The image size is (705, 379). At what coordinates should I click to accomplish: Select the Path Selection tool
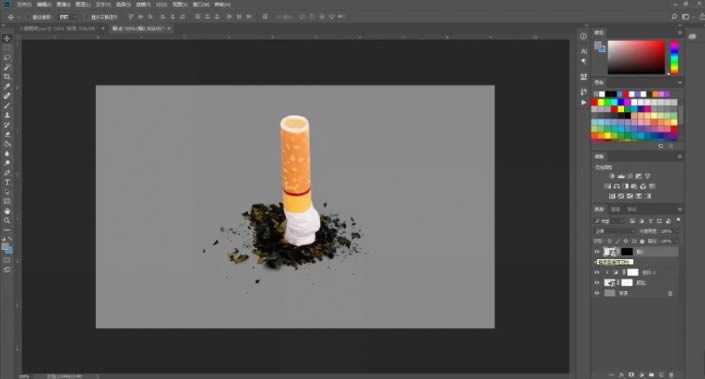(x=7, y=192)
